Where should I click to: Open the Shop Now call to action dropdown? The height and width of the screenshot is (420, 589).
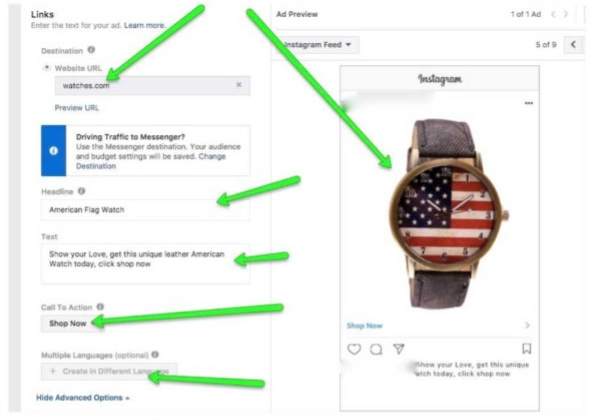[68, 323]
